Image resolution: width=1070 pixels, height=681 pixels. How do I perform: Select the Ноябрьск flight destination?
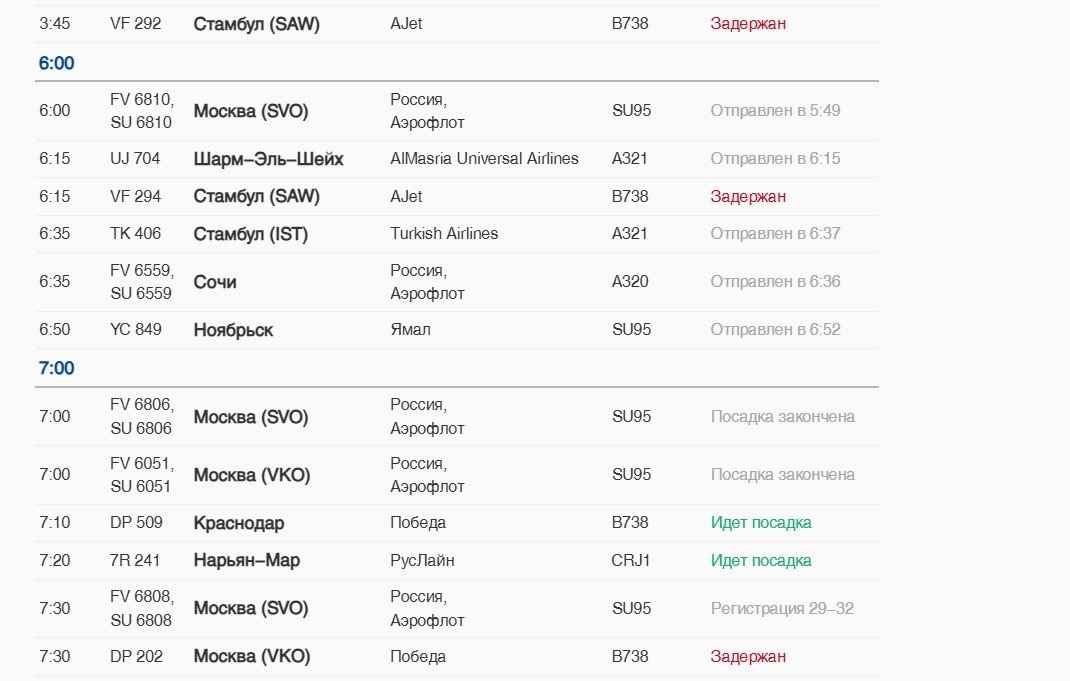tap(233, 330)
